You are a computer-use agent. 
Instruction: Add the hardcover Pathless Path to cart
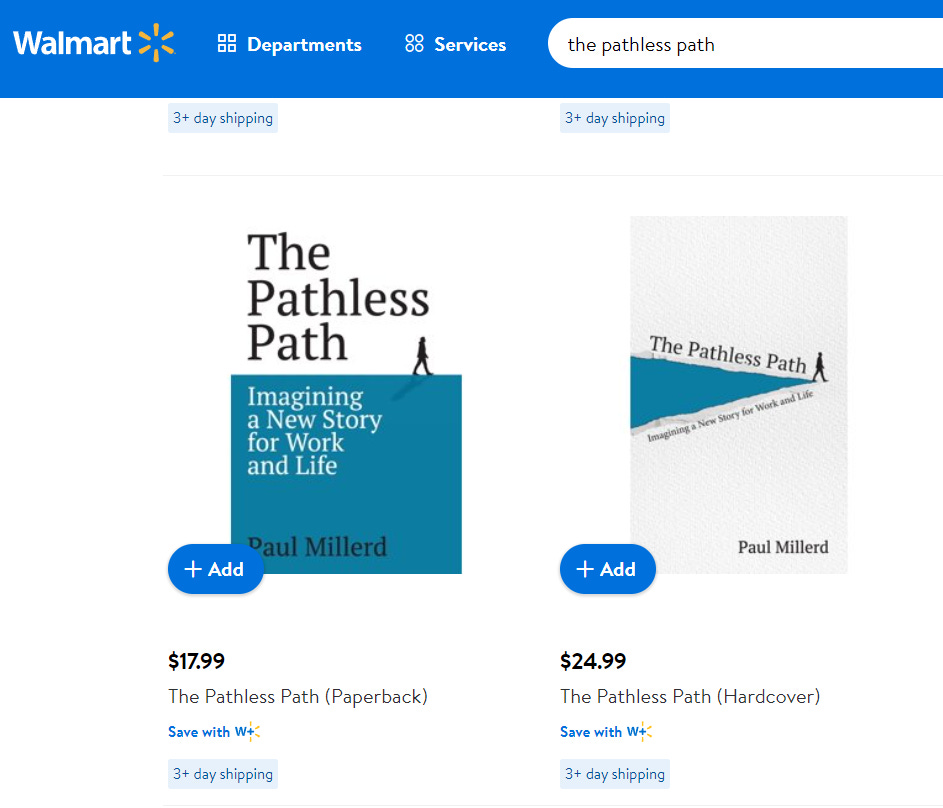tap(607, 569)
